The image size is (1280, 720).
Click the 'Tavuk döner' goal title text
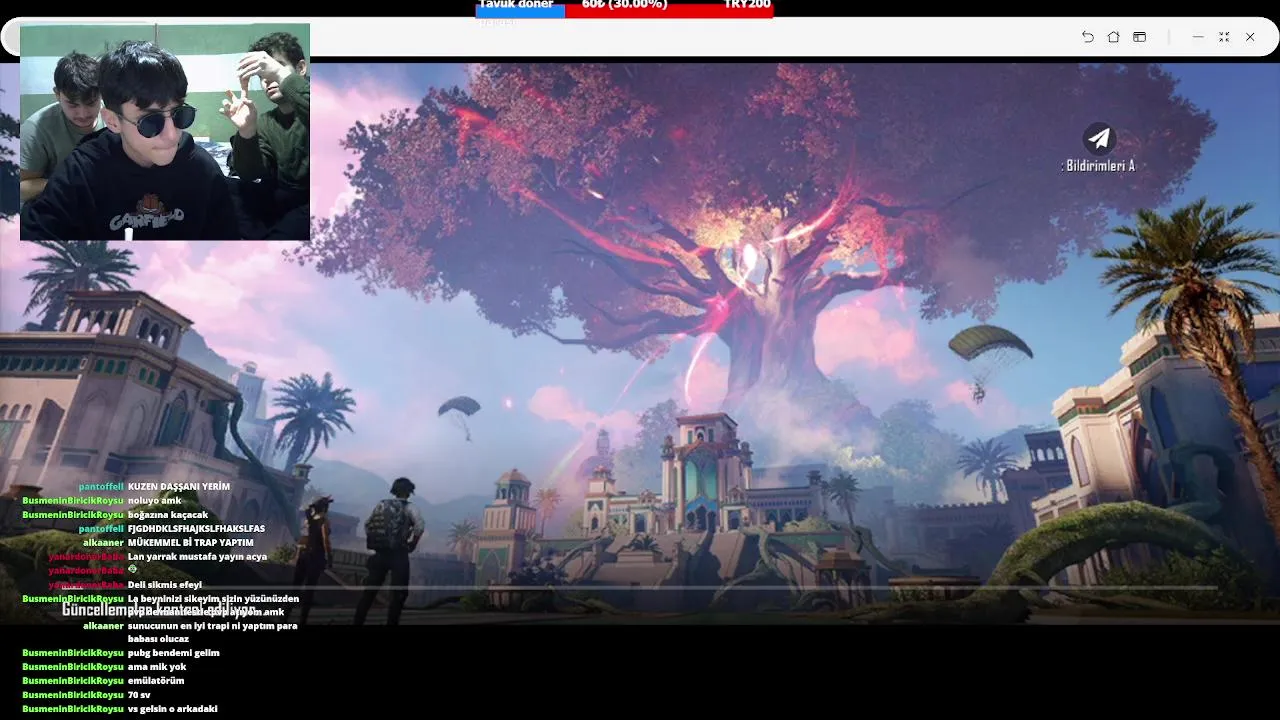click(516, 5)
